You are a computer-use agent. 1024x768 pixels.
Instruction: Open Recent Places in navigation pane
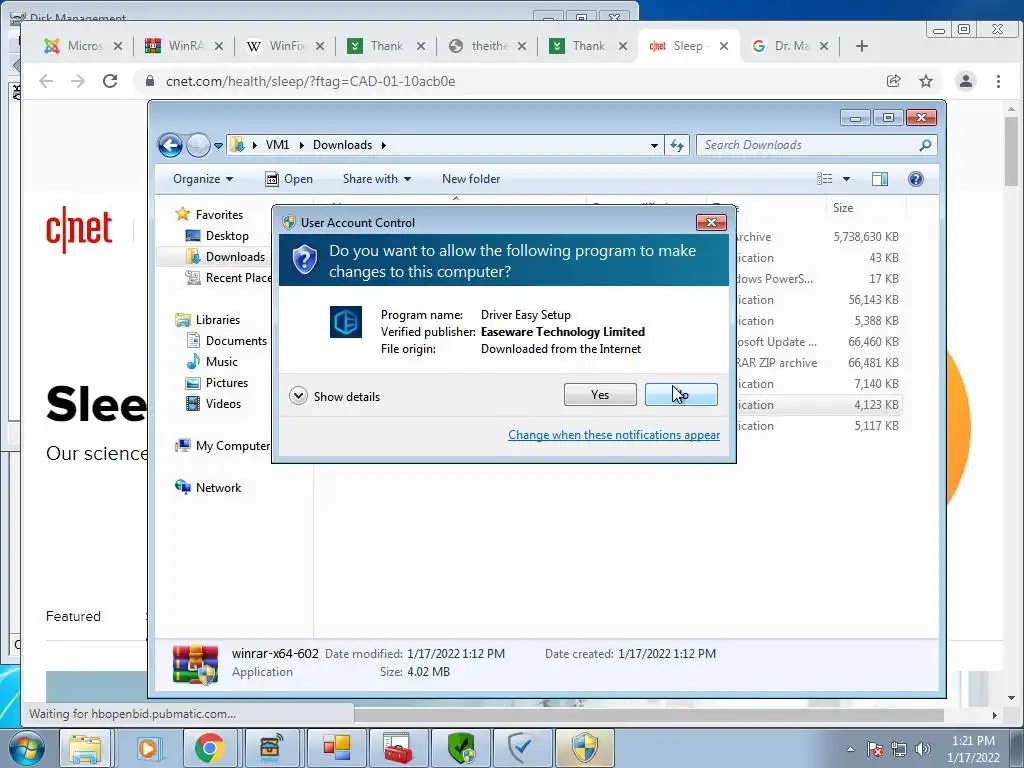229,278
